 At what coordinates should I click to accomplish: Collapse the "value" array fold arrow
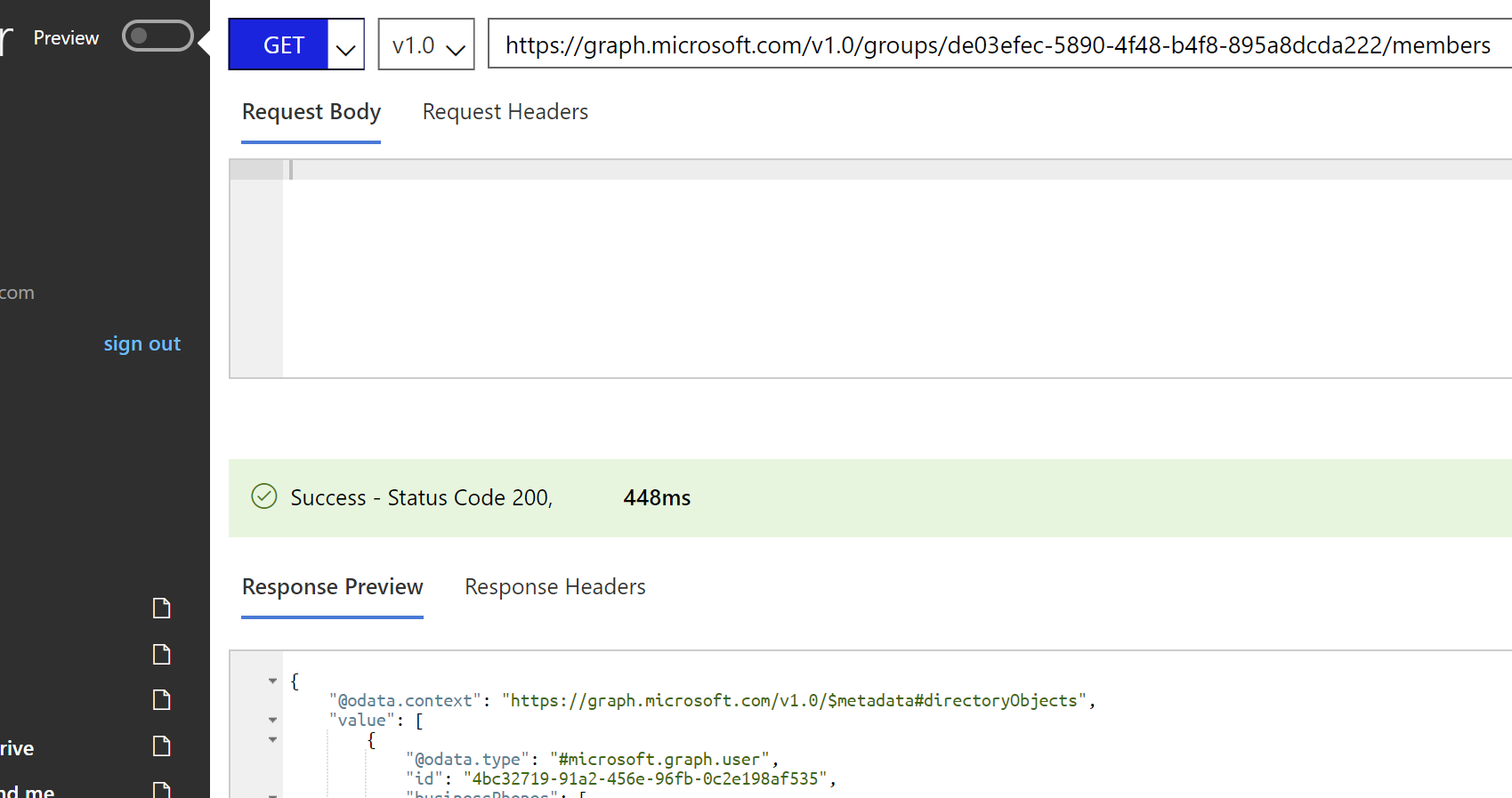273,721
